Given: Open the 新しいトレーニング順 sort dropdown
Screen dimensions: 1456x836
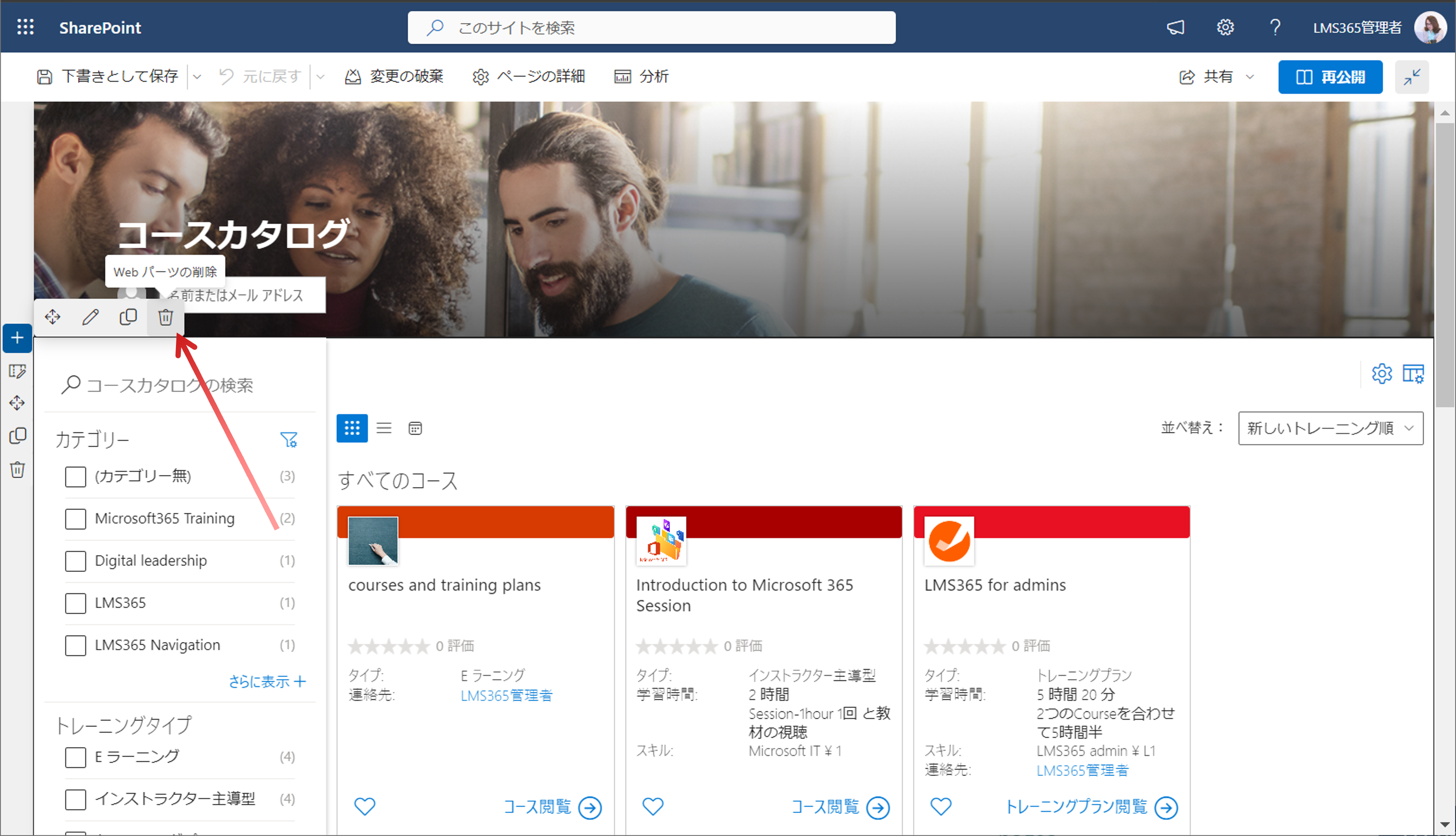Looking at the screenshot, I should [x=1330, y=428].
